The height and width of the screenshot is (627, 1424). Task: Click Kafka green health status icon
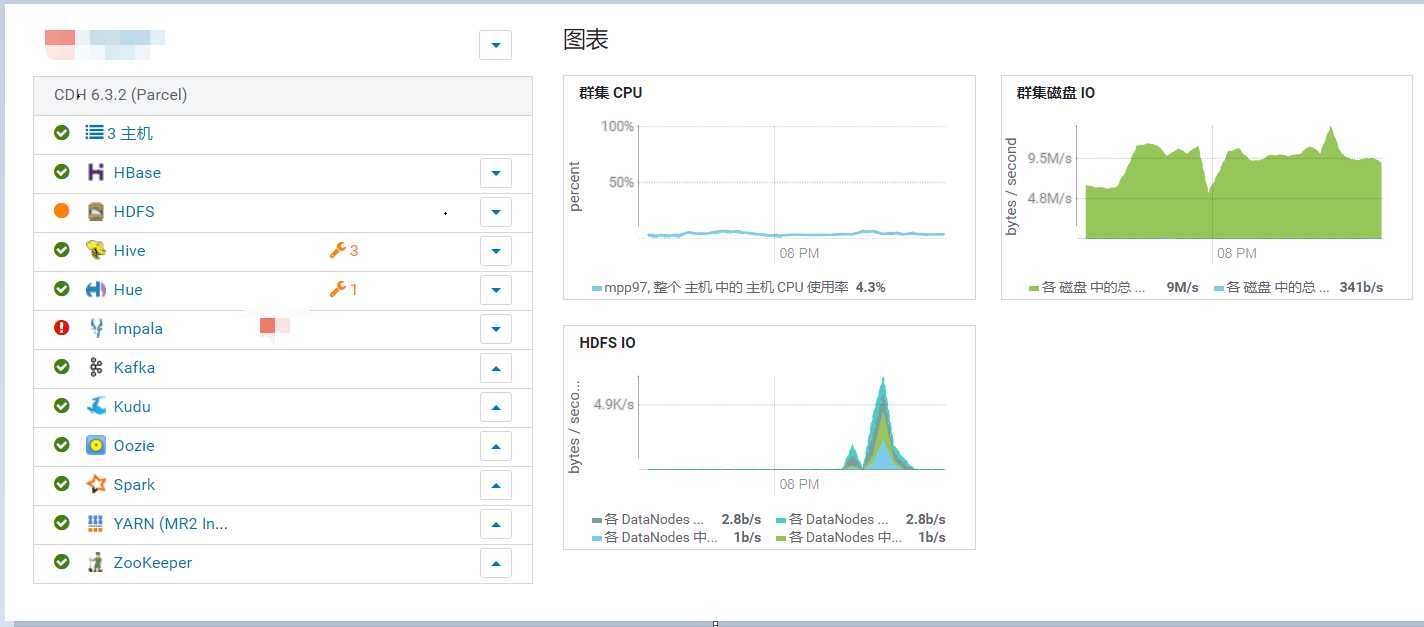(x=62, y=367)
